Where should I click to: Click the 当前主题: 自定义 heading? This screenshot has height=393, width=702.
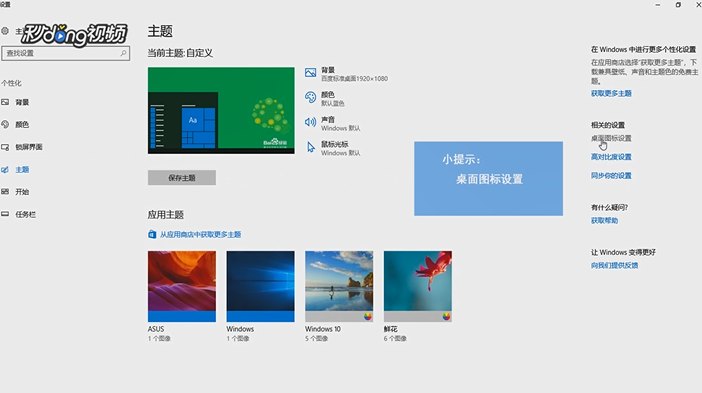(180, 53)
